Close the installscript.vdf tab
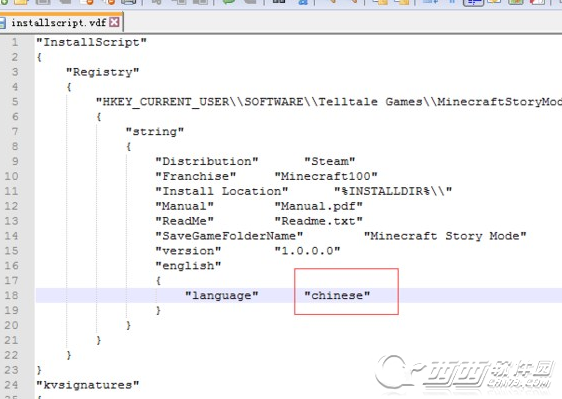This screenshot has height=399, width=562. 114,22
